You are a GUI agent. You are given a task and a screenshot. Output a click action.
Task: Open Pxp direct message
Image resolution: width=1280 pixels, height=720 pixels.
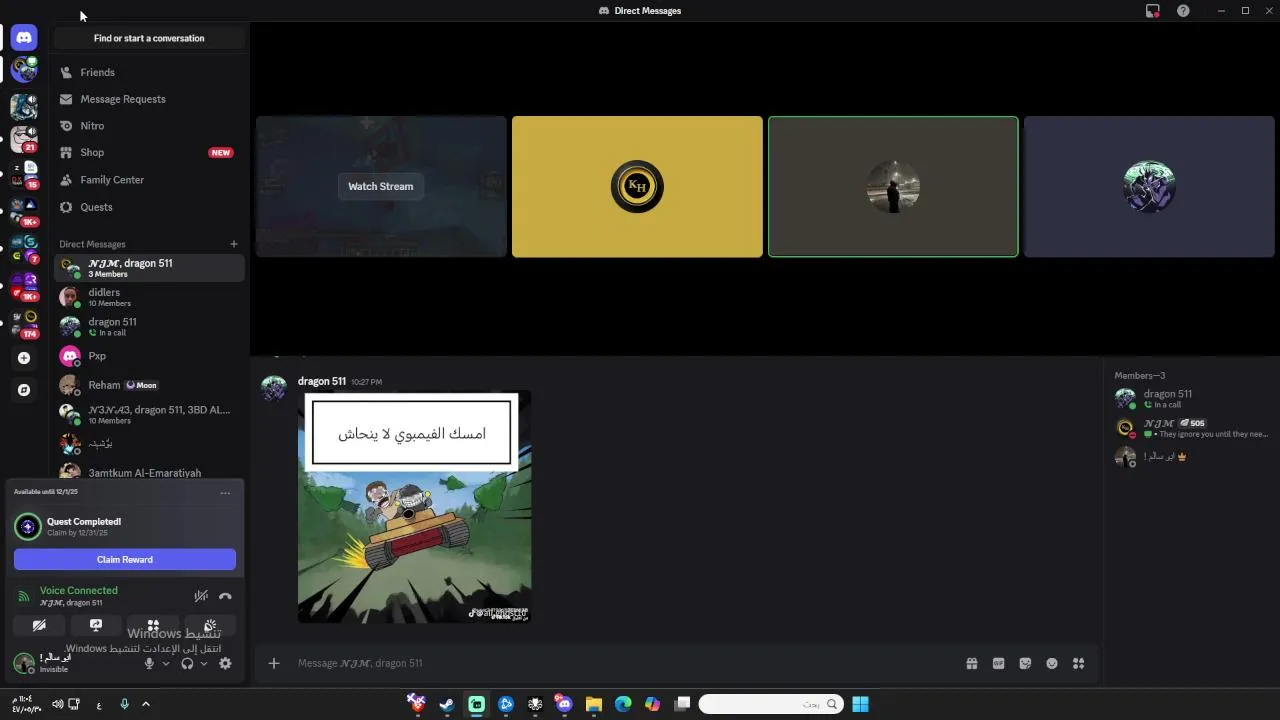tap(149, 356)
